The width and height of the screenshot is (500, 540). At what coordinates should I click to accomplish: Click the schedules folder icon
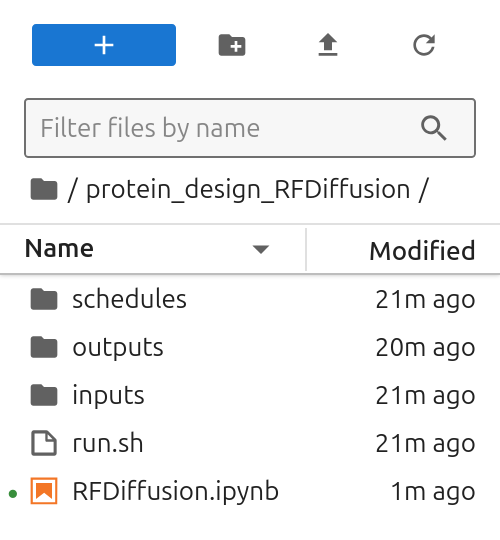(x=44, y=299)
